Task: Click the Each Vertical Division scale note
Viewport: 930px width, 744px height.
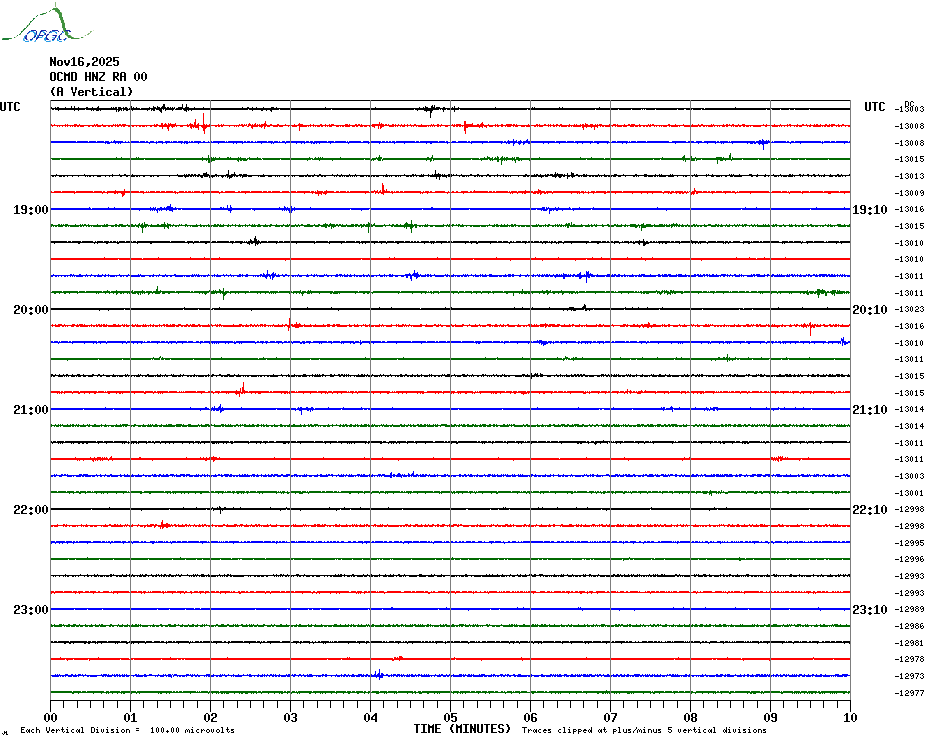Action: [127, 730]
